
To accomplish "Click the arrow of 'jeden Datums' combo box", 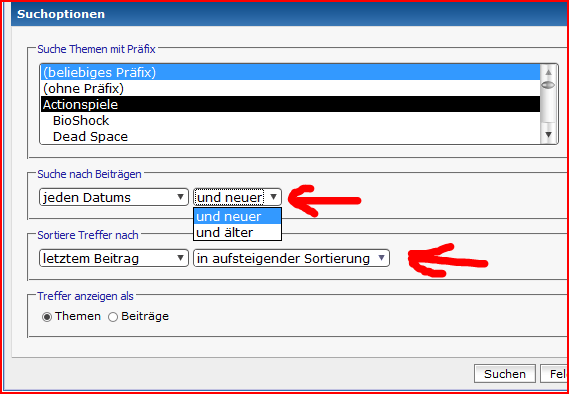I will (x=180, y=197).
